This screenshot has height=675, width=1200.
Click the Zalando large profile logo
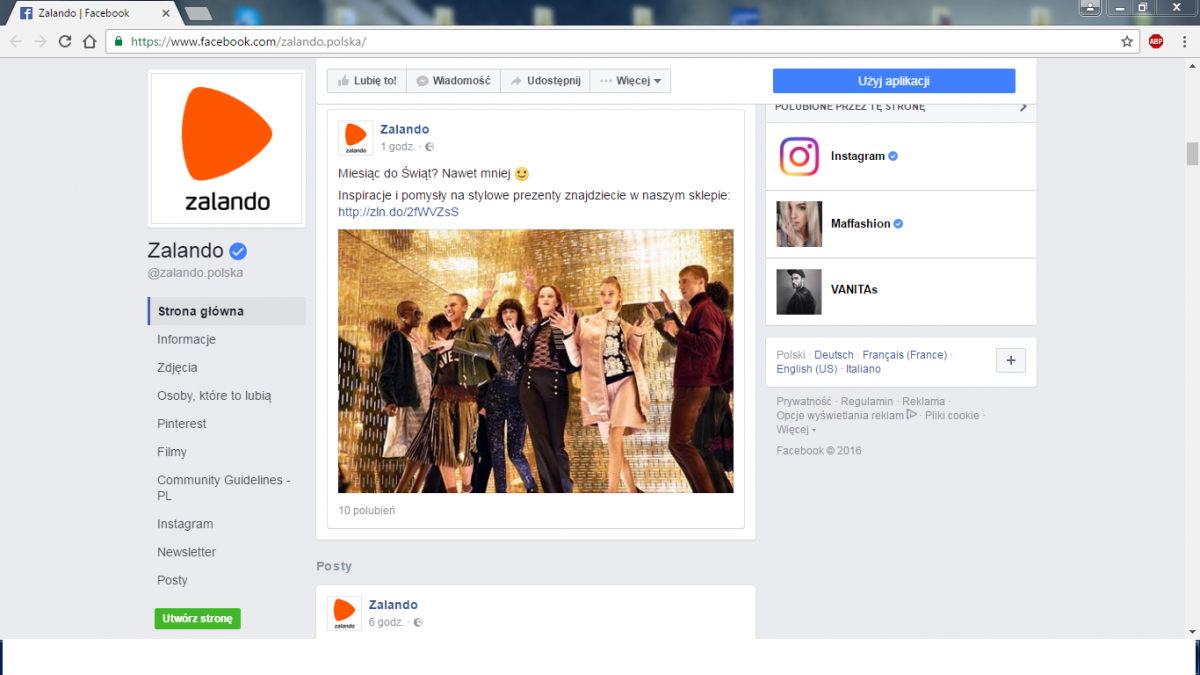226,149
